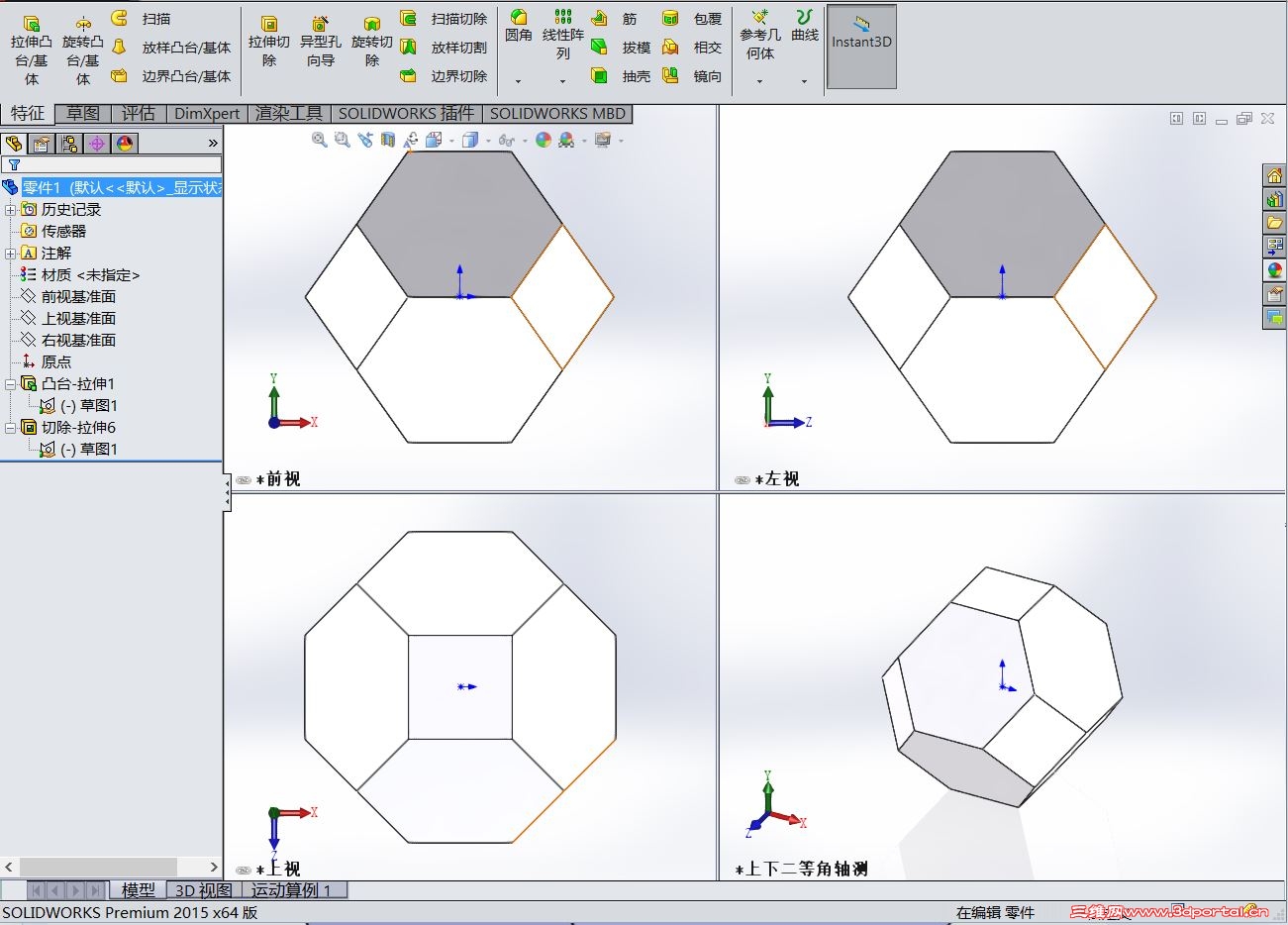Expand the 圆角 fillet dropdown arrow

click(518, 81)
